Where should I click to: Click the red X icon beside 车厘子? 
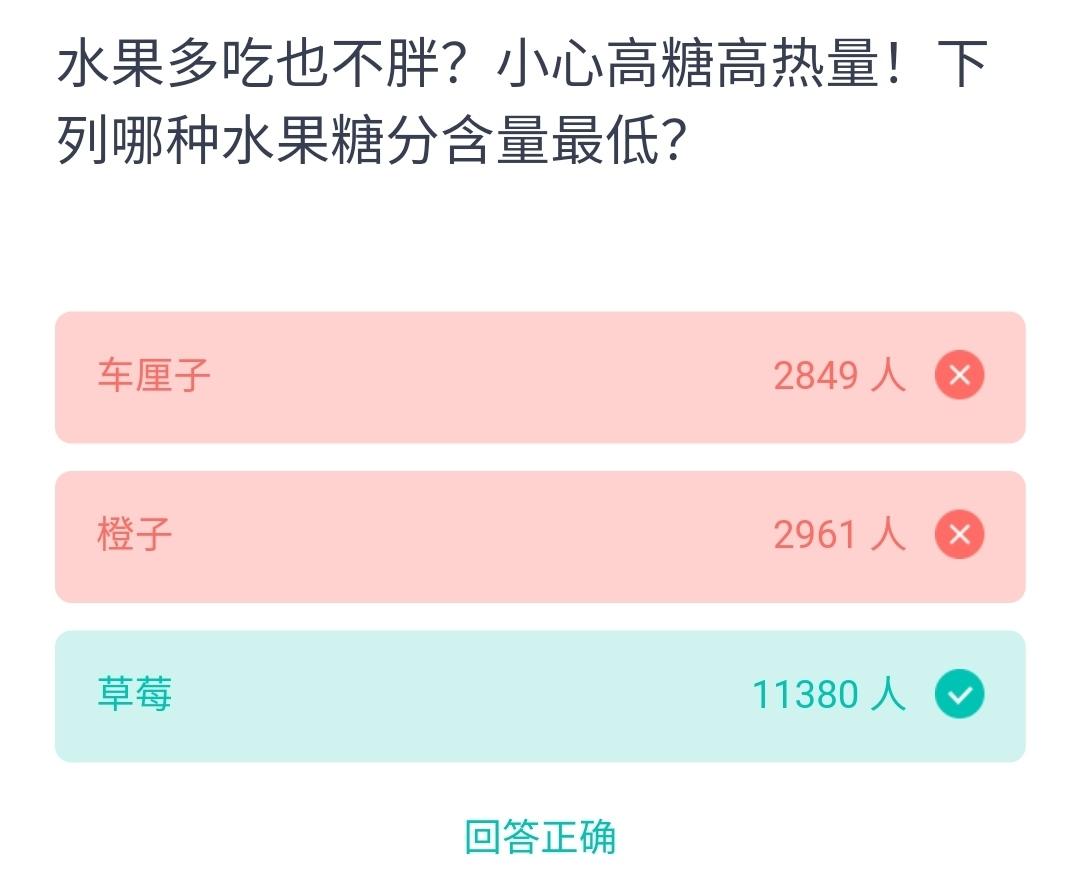pyautogui.click(x=959, y=375)
